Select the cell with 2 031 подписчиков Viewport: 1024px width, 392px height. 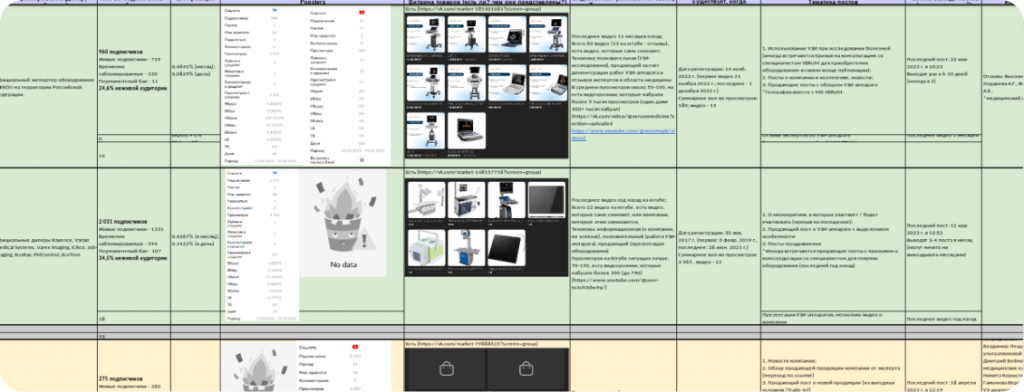(x=134, y=239)
